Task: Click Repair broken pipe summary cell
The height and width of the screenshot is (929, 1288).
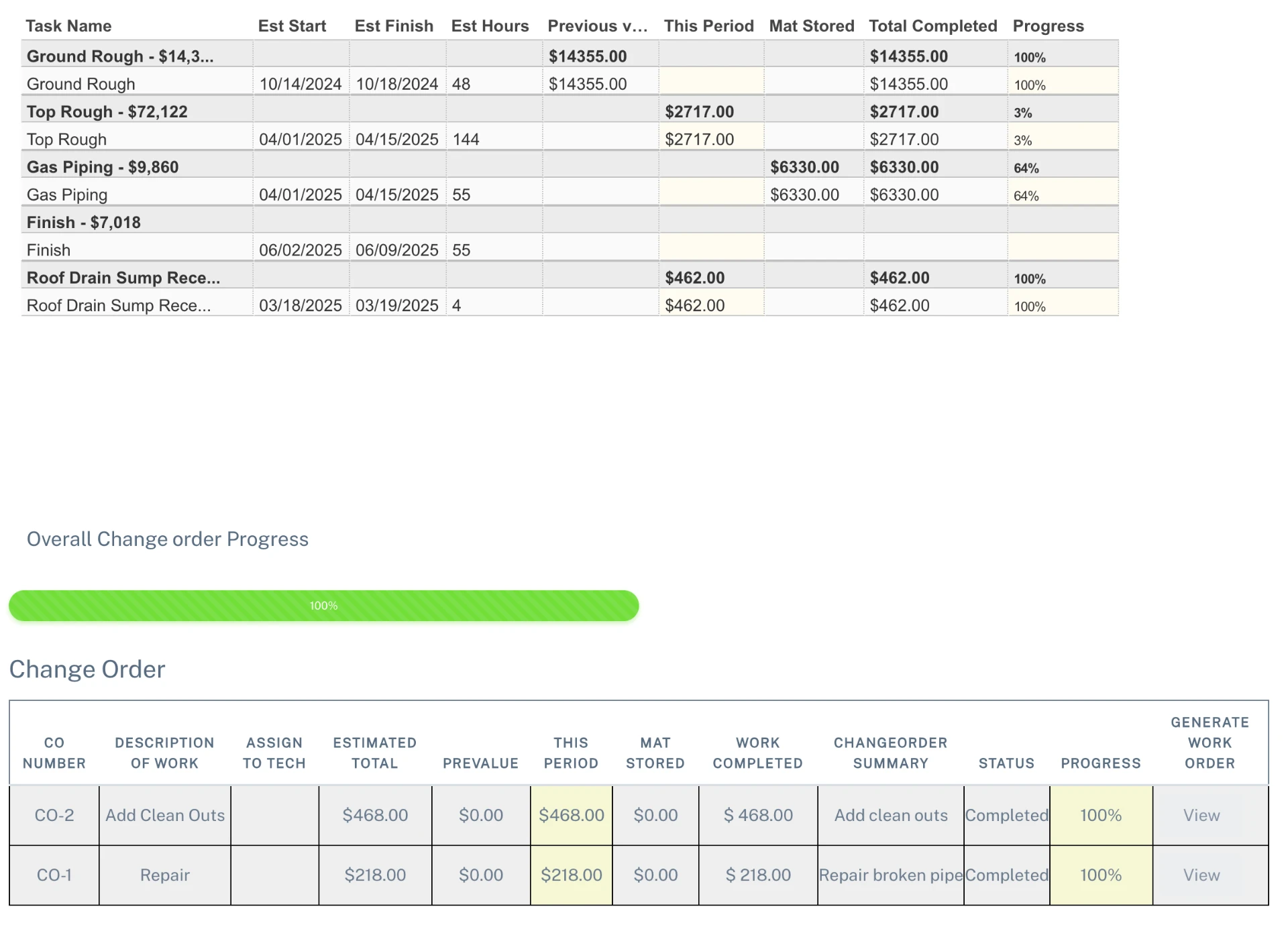Action: point(891,875)
